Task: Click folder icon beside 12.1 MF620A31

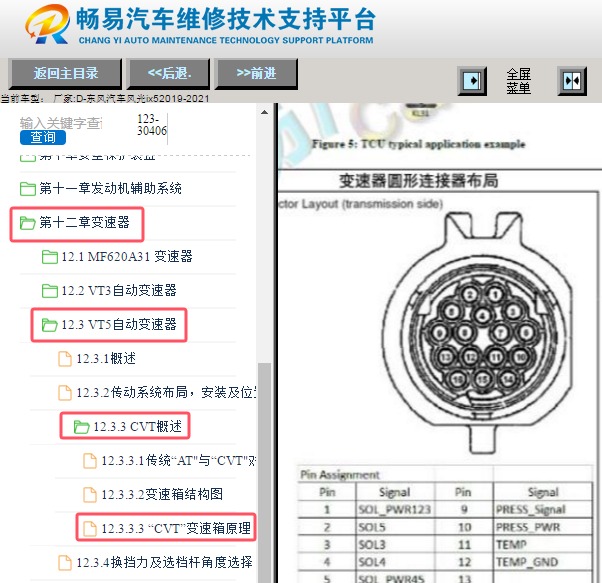Action: point(50,257)
